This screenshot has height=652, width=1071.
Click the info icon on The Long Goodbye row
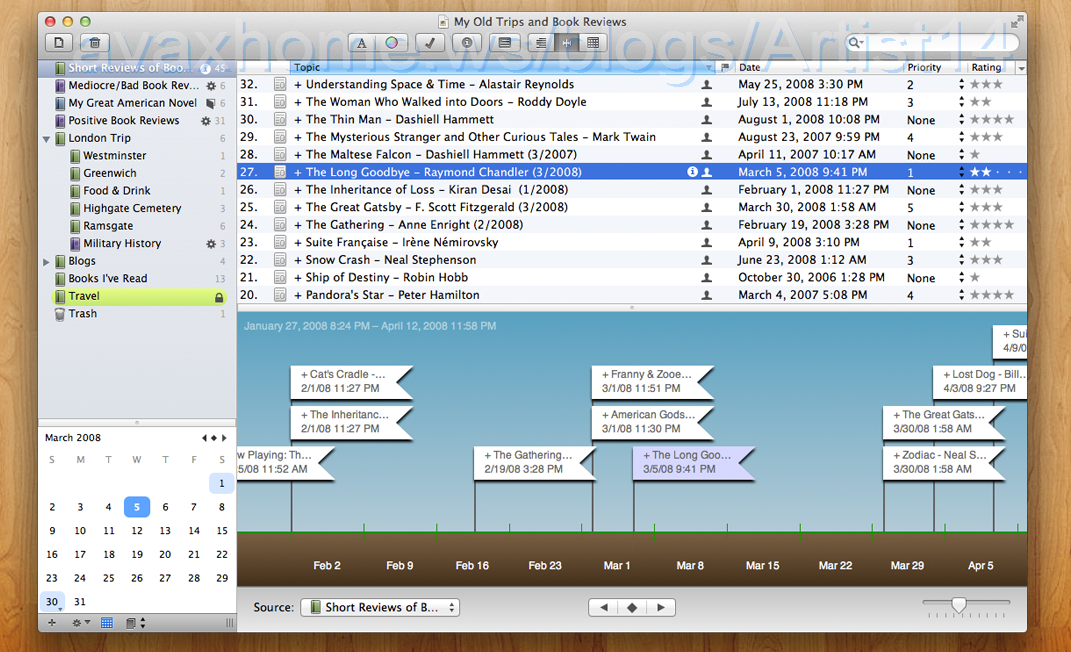click(x=692, y=172)
